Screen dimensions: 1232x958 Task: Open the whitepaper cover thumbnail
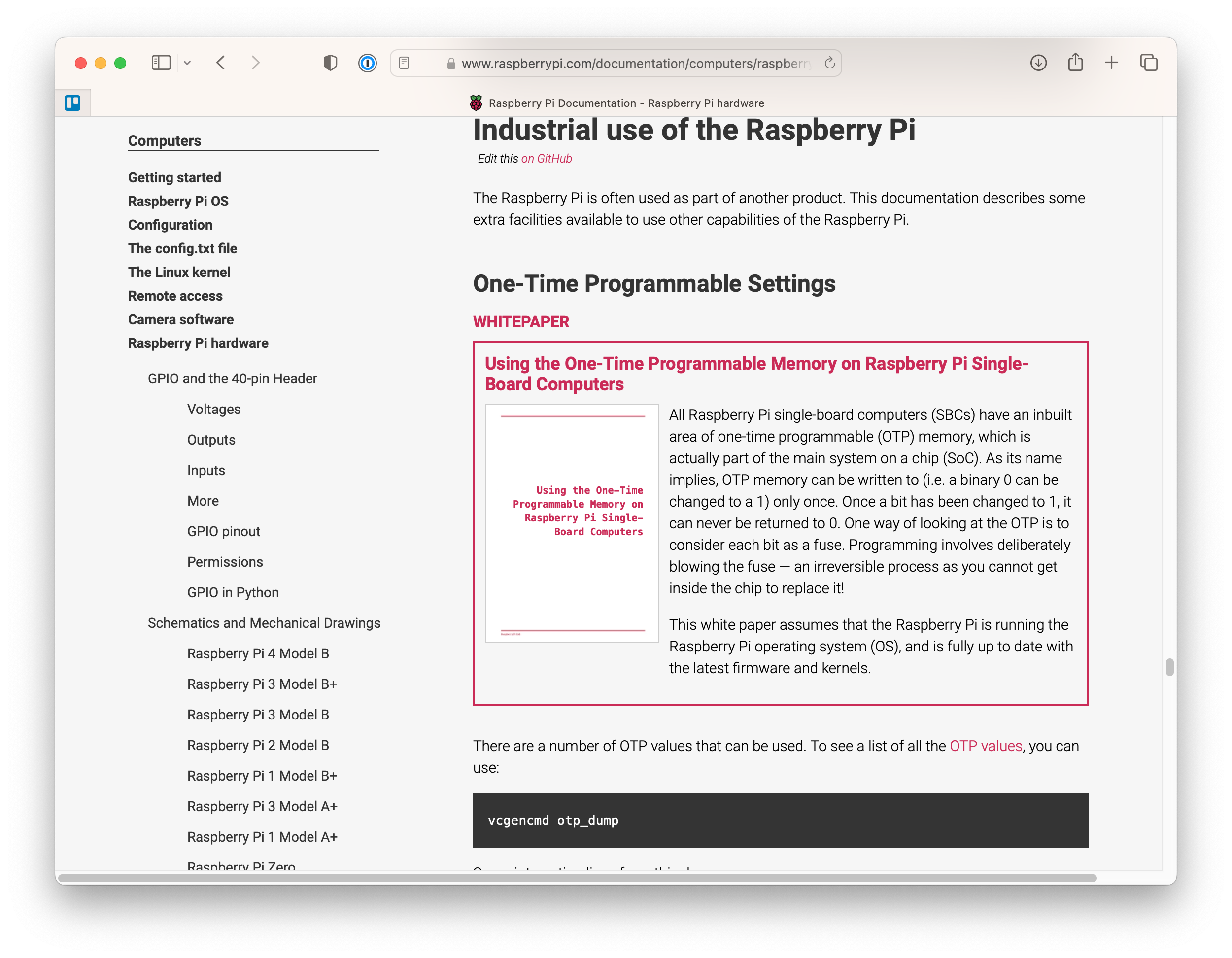[x=572, y=522]
